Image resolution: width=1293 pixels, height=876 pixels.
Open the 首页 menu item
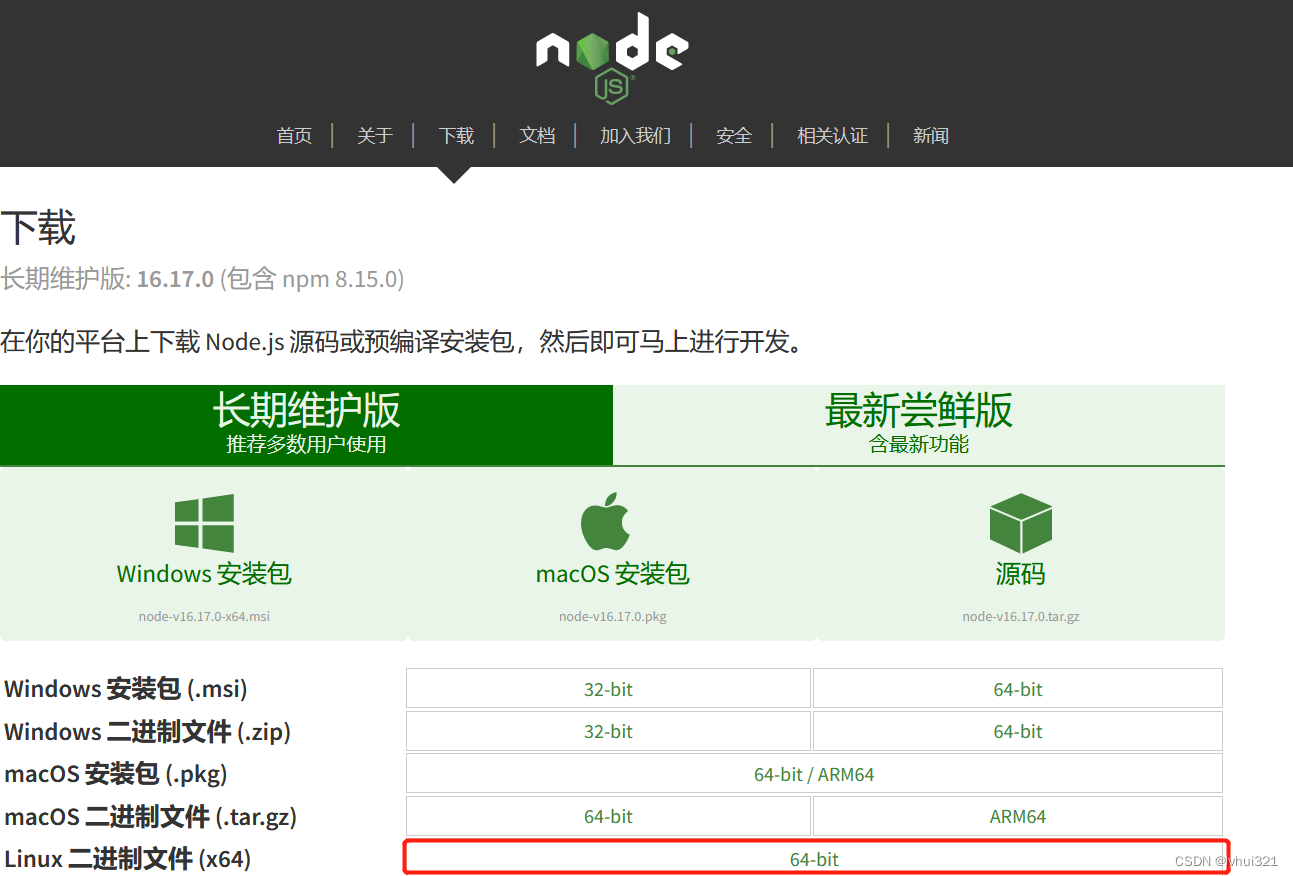293,135
